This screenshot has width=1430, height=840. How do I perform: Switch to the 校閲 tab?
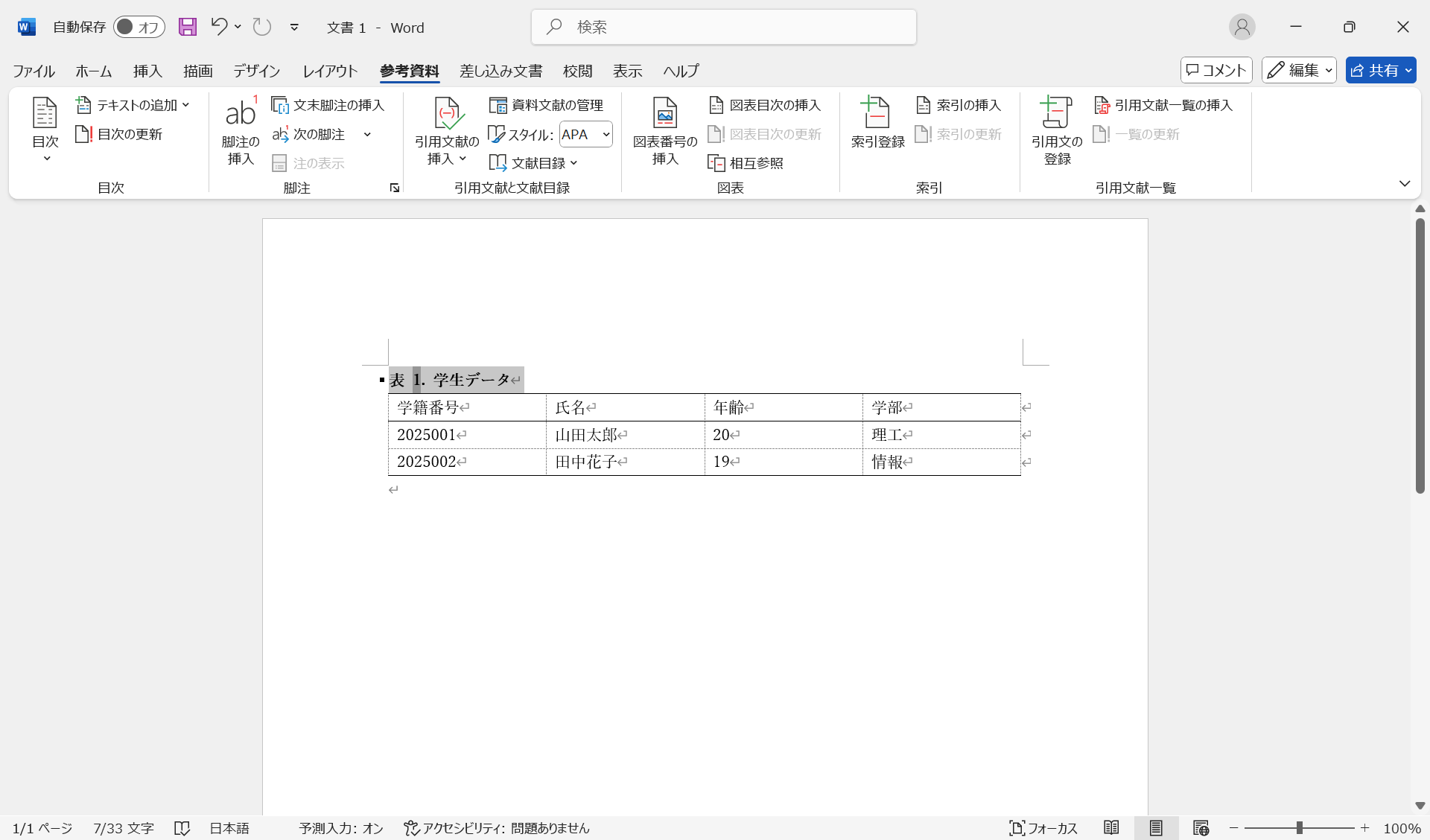click(578, 71)
